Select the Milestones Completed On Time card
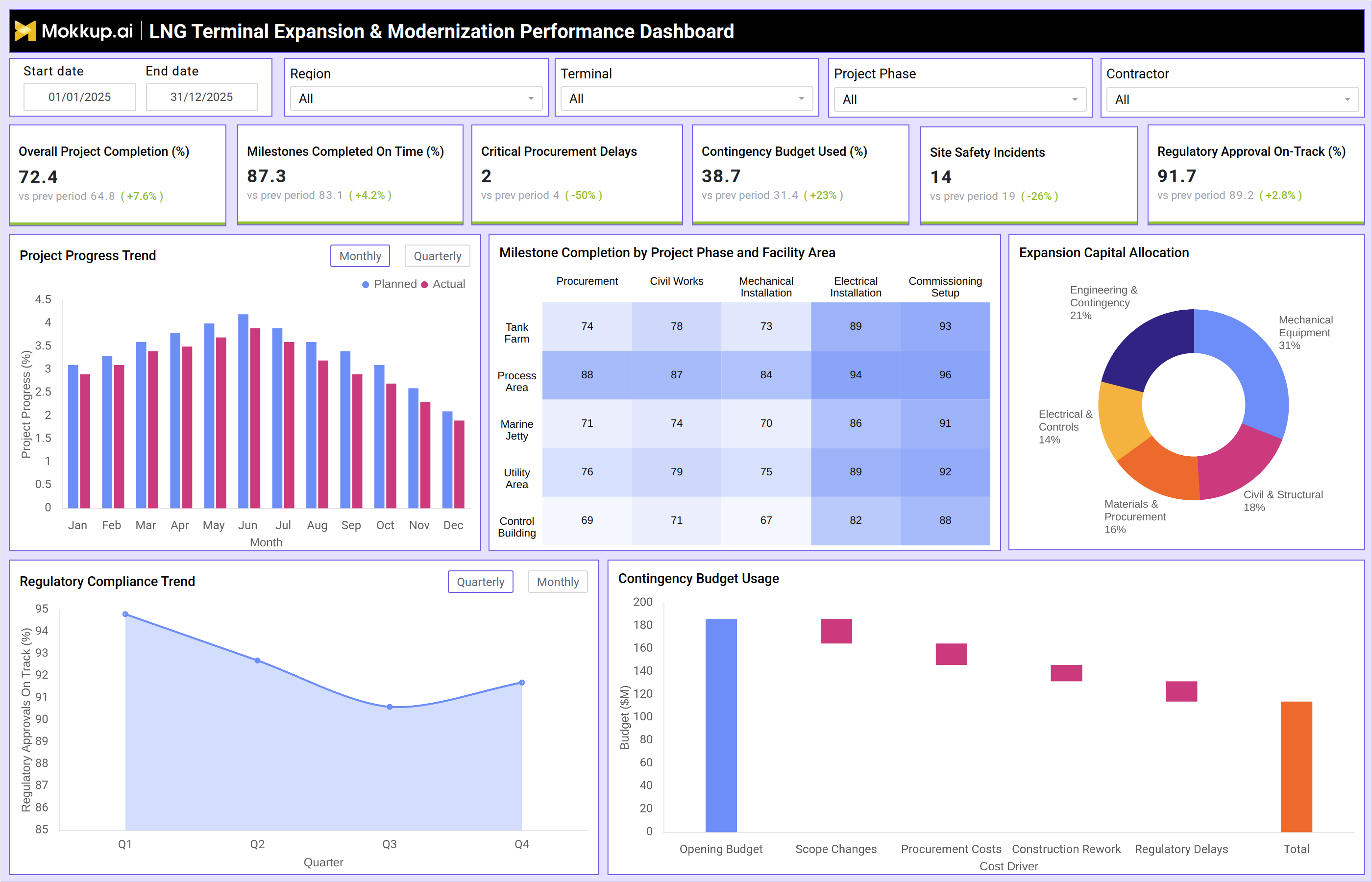1372x882 pixels. (x=350, y=175)
